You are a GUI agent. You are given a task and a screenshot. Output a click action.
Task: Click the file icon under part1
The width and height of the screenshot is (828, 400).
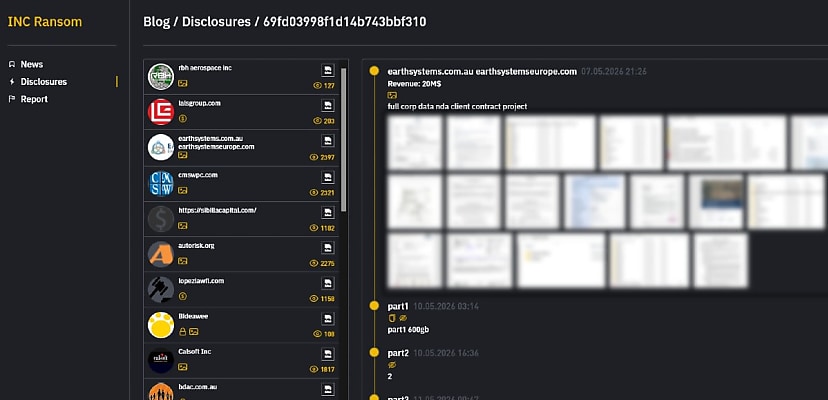(392, 318)
